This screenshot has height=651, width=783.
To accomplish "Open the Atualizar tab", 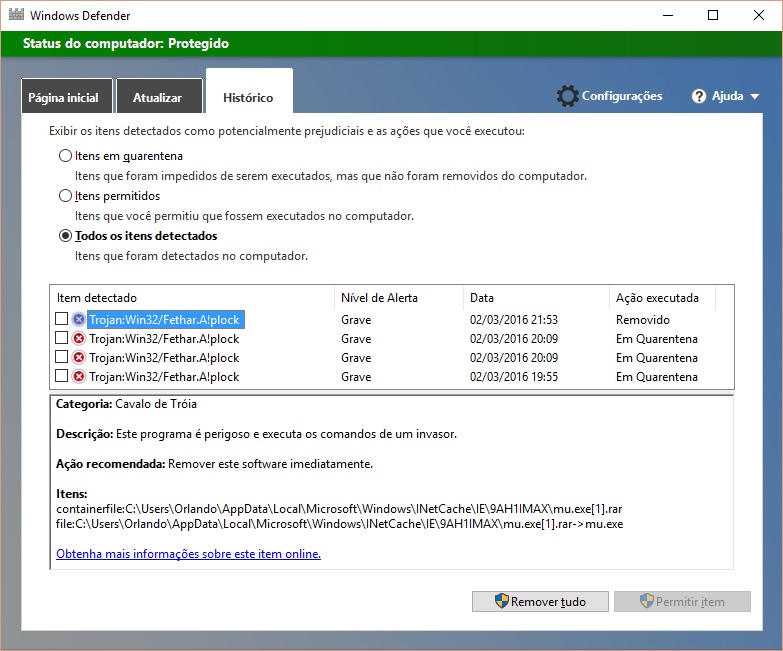I will 158,98.
